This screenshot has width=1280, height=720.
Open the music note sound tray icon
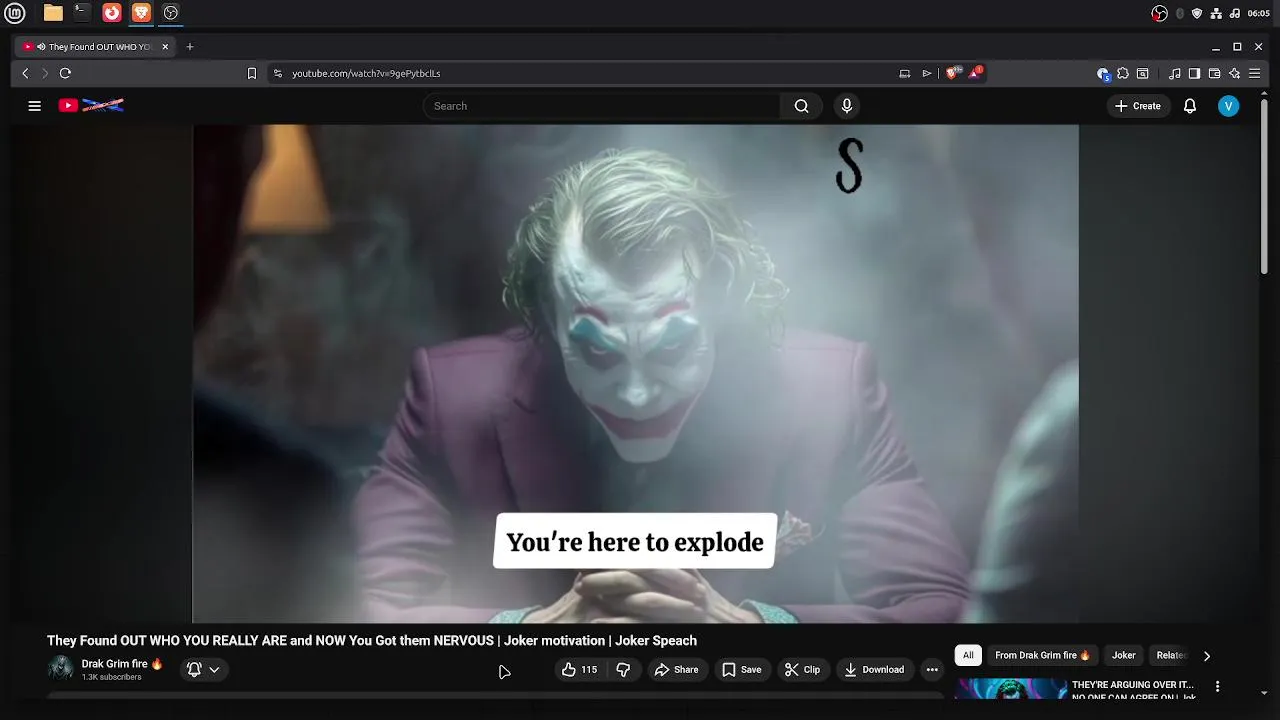tap(1235, 13)
